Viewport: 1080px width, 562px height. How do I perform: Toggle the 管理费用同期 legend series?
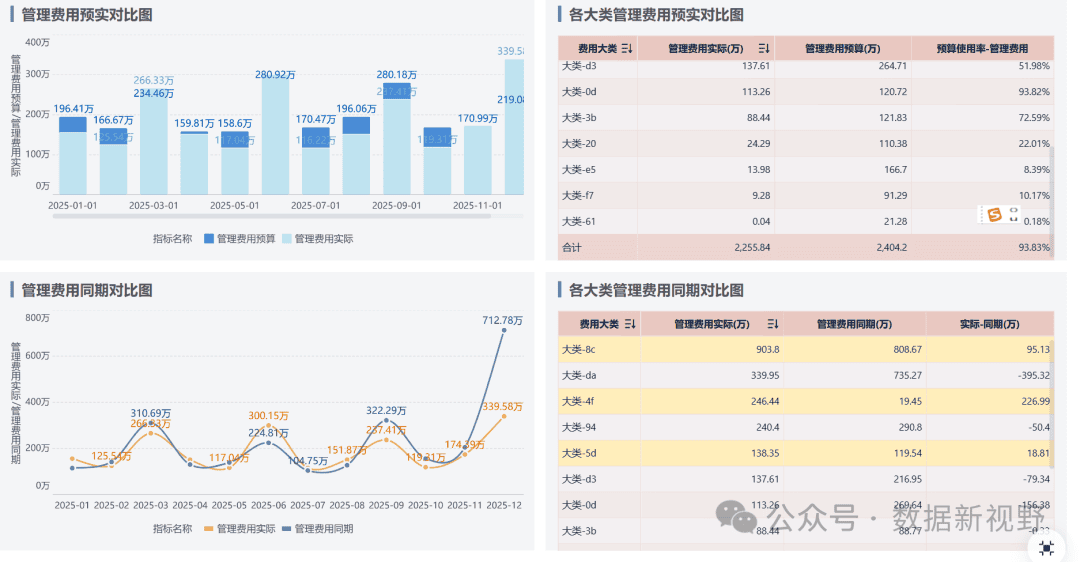[x=318, y=529]
